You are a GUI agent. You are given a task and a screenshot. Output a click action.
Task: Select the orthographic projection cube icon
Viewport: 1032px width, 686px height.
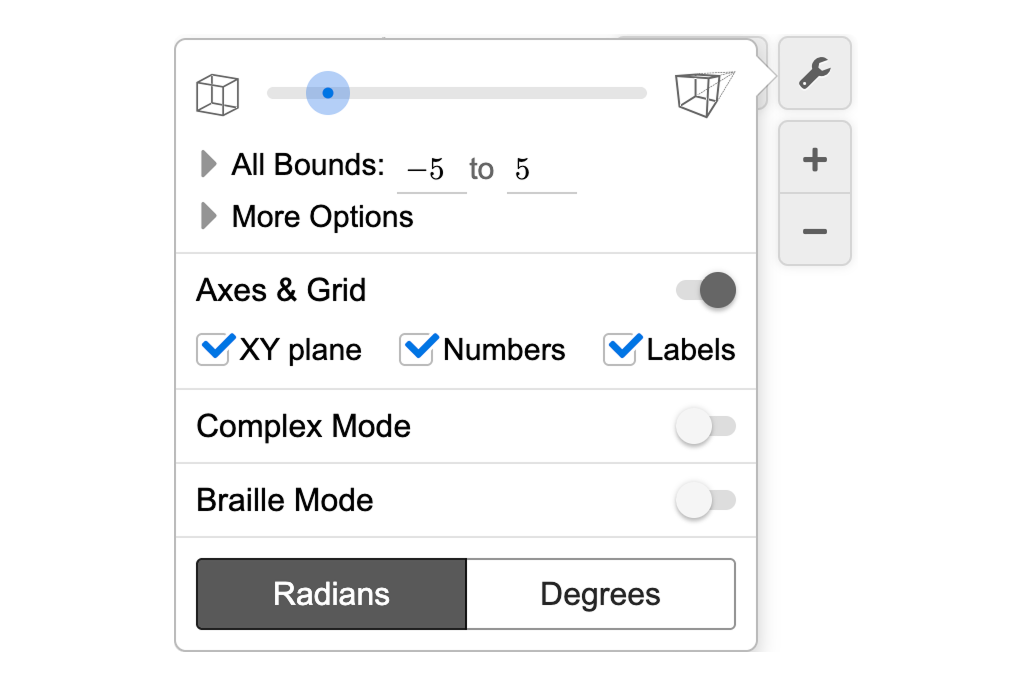217,92
